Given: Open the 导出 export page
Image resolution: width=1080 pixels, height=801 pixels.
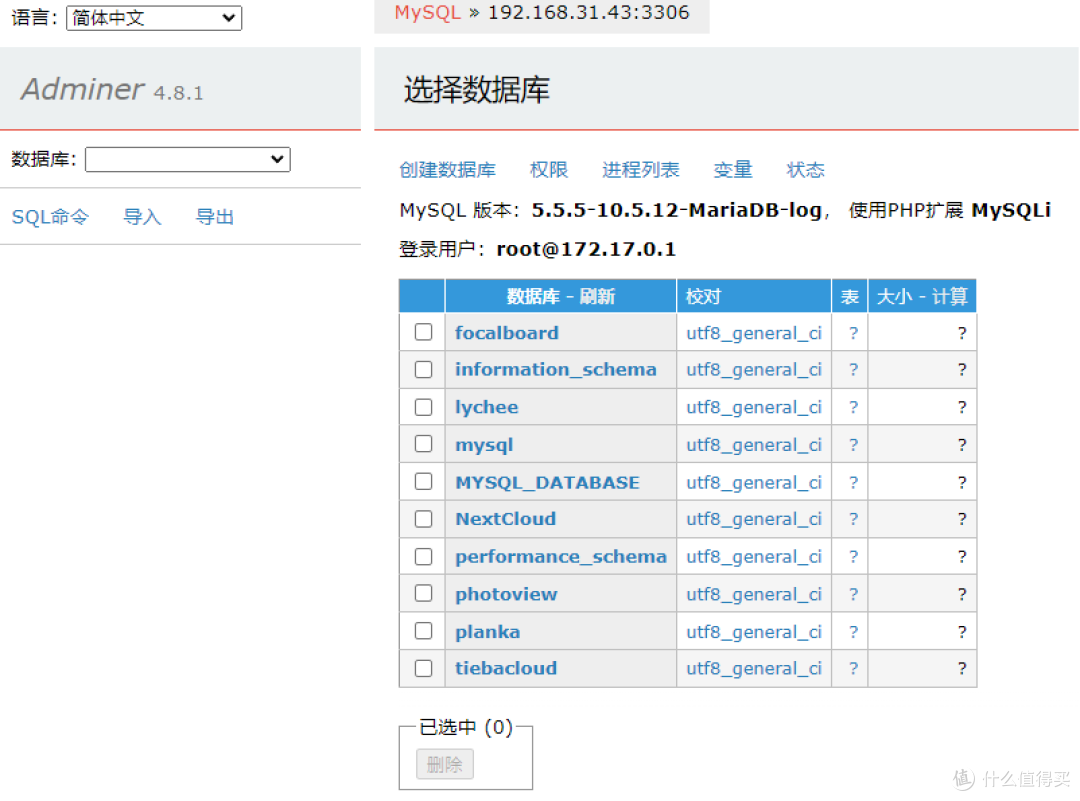Looking at the screenshot, I should pos(214,216).
